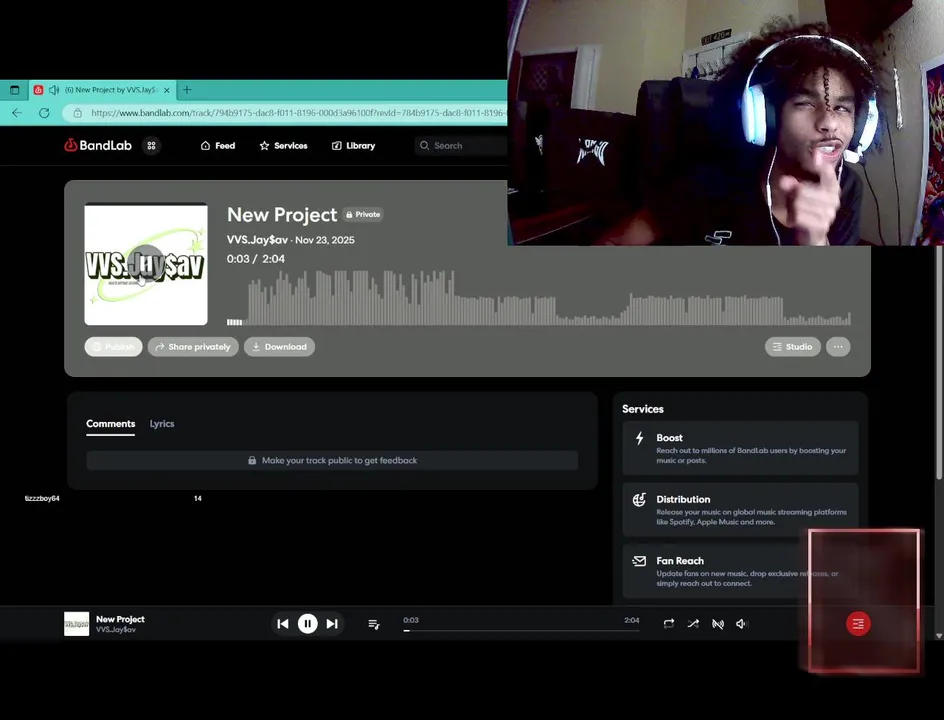Open the Boost service card
Viewport: 944px width, 720px height.
coord(740,448)
